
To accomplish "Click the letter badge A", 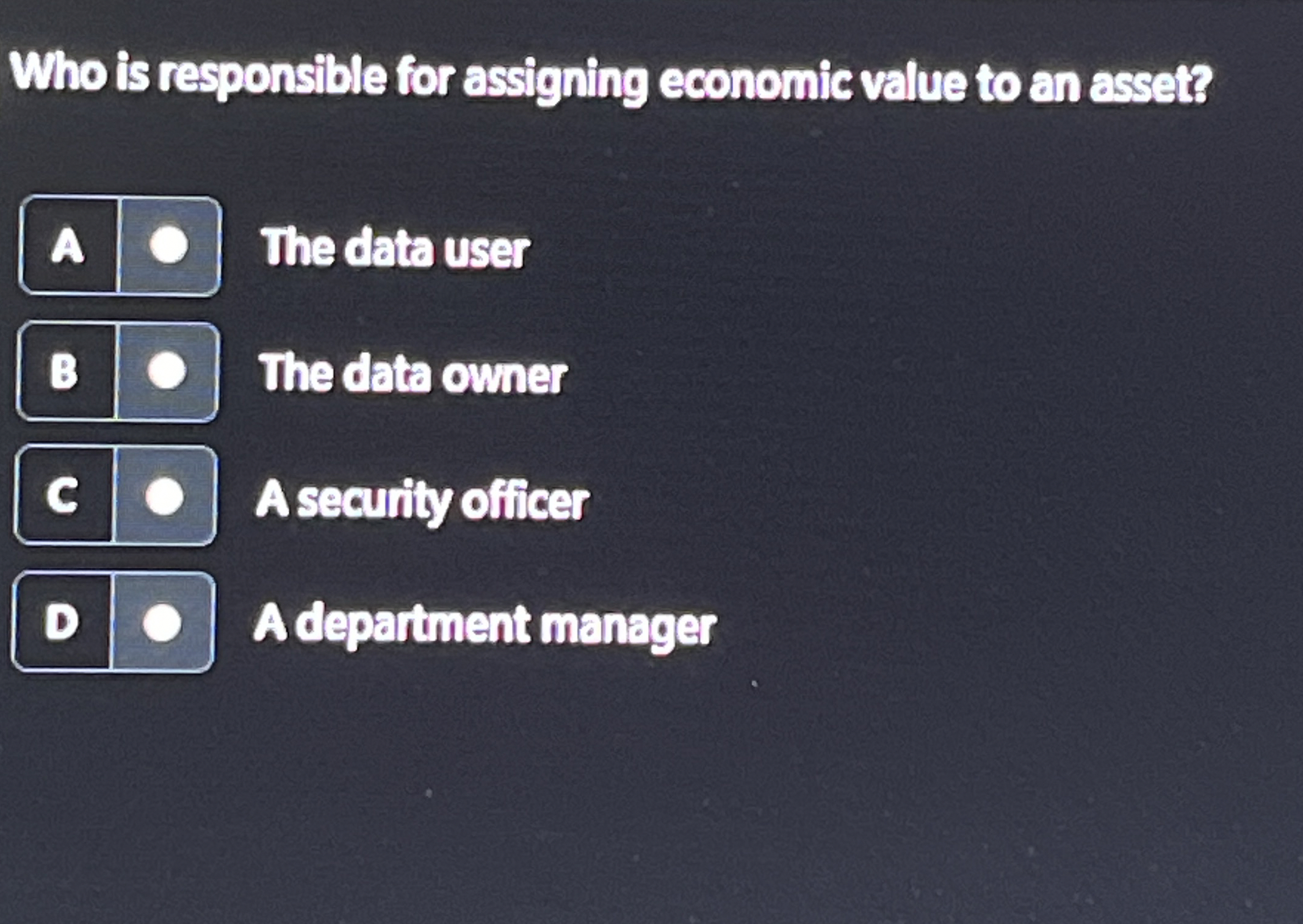I will click(67, 243).
